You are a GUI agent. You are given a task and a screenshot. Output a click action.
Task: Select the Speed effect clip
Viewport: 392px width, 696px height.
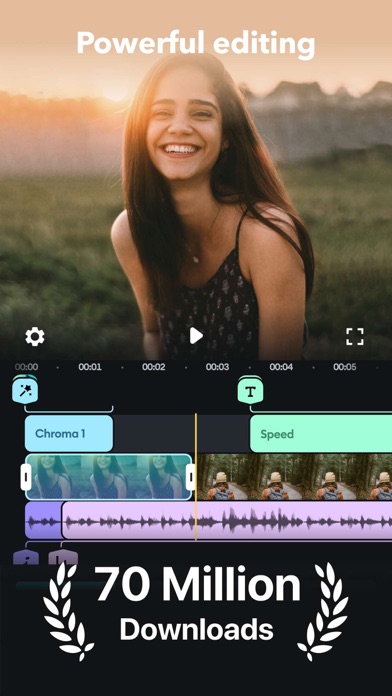point(321,434)
